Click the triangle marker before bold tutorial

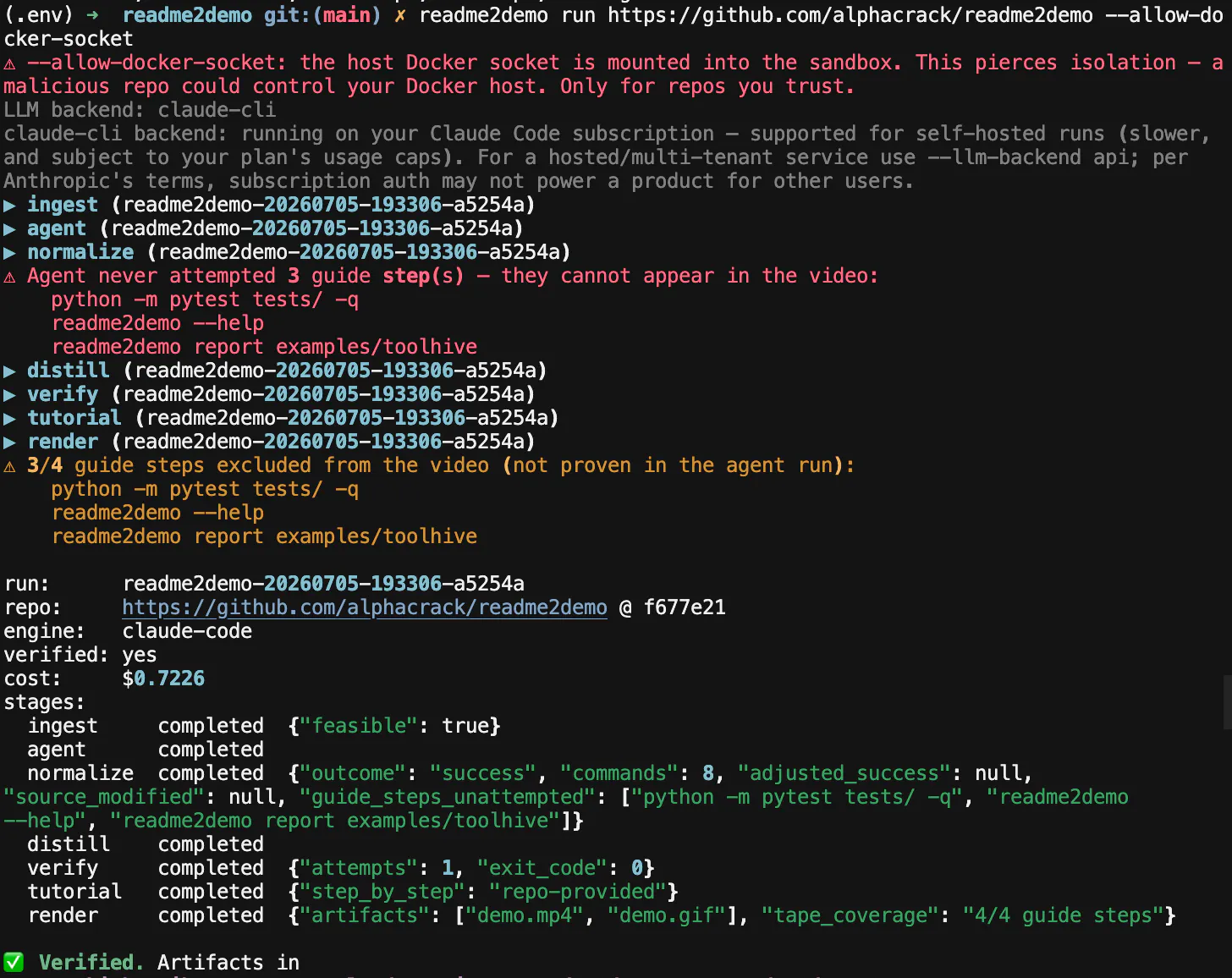[x=9, y=418]
